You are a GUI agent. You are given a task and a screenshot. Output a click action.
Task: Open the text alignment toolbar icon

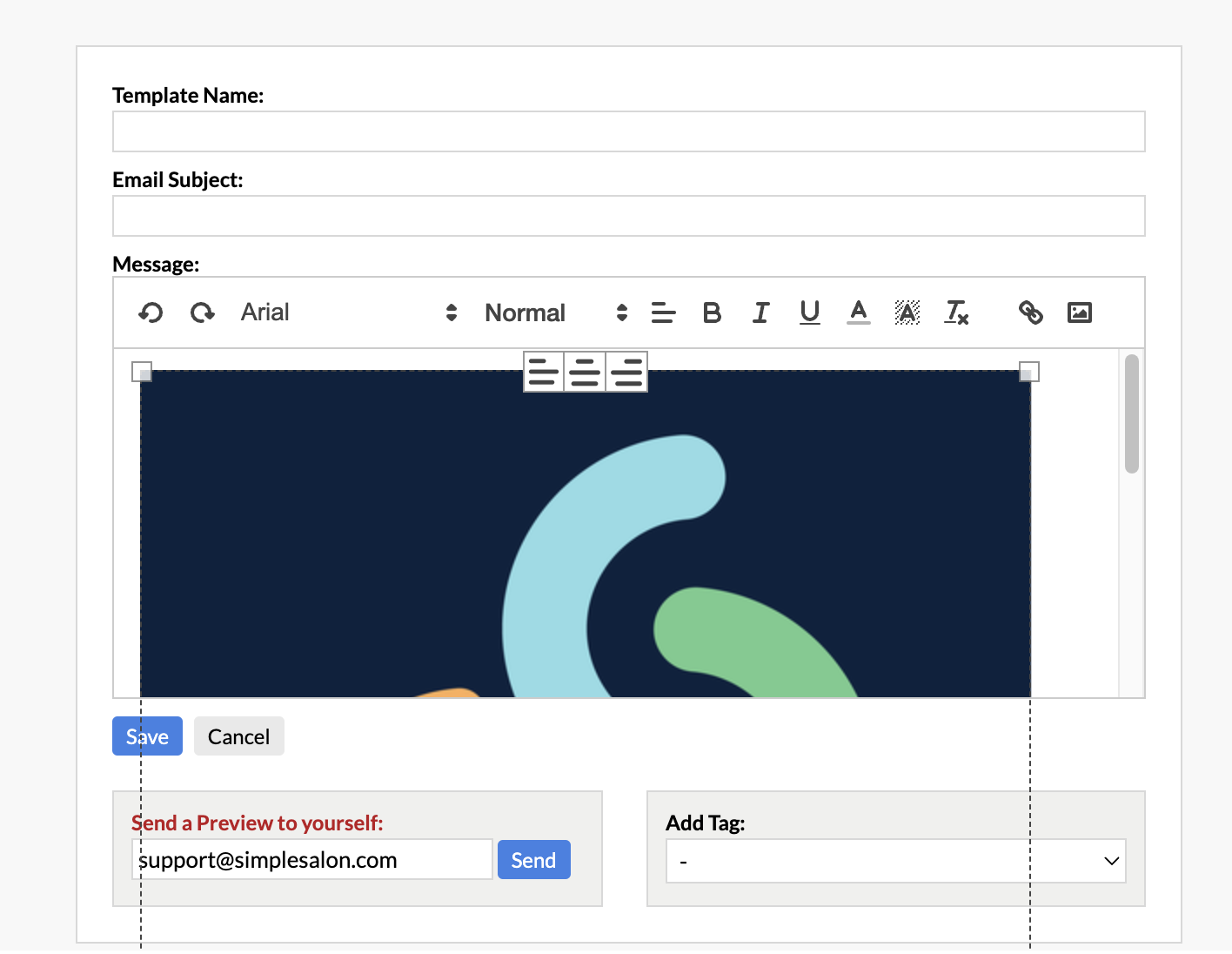click(664, 312)
